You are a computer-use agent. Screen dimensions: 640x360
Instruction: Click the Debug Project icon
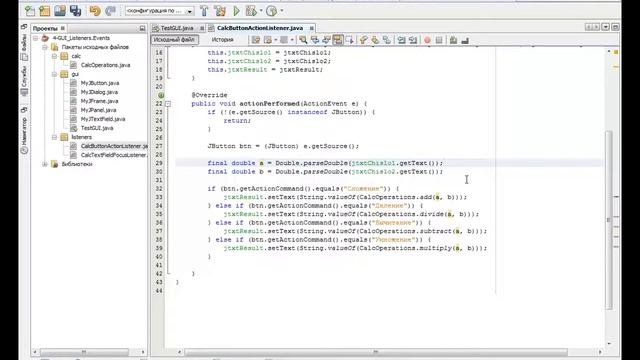(251, 11)
